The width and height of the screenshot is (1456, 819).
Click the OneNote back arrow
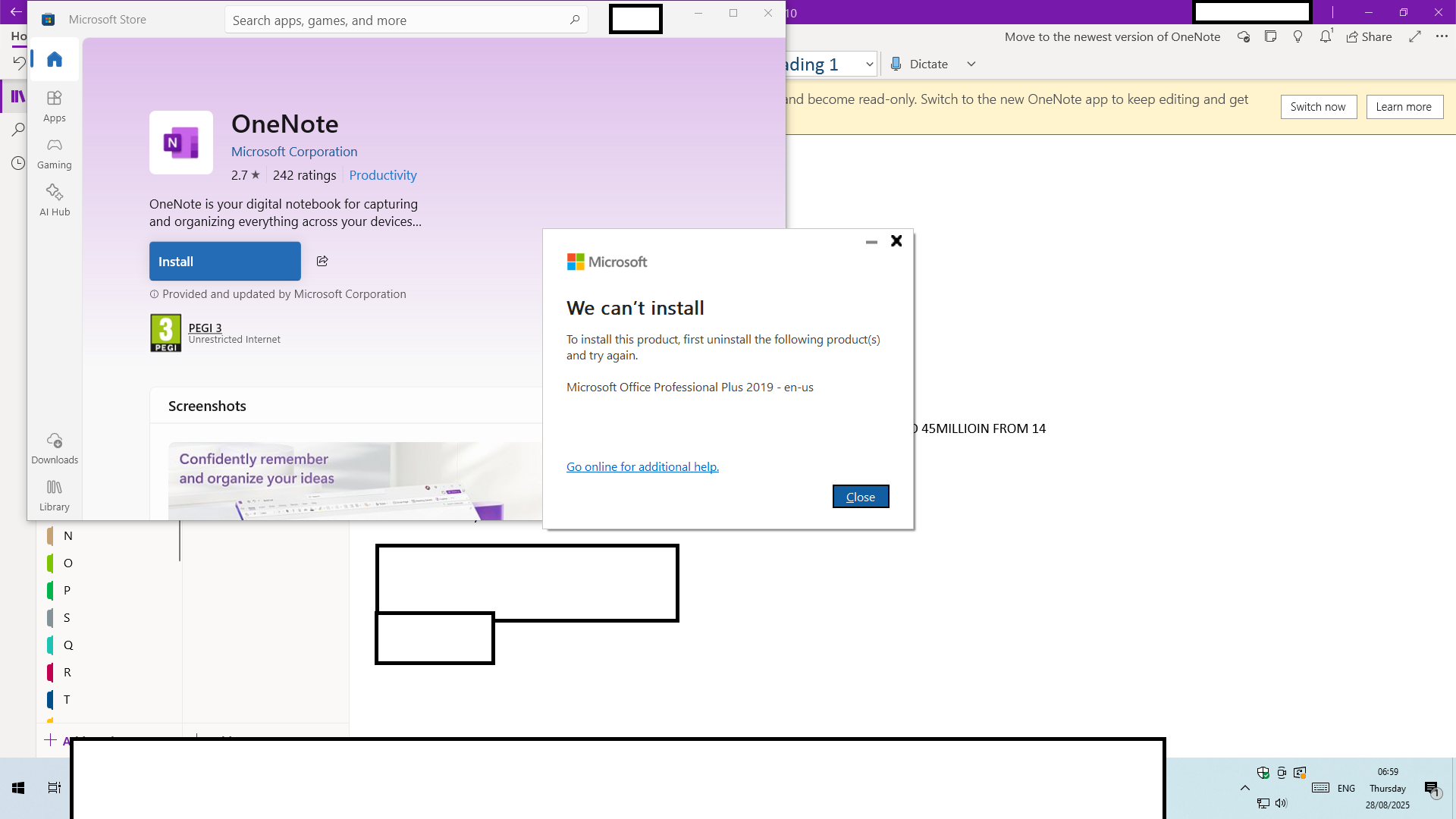pos(16,12)
